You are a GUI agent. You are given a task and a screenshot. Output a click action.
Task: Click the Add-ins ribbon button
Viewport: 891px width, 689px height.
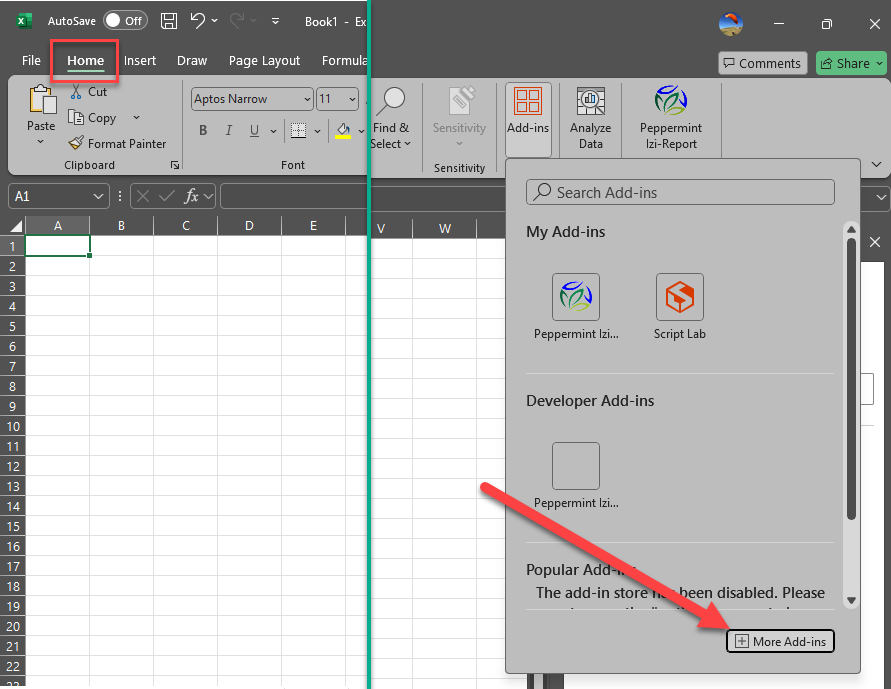[528, 119]
